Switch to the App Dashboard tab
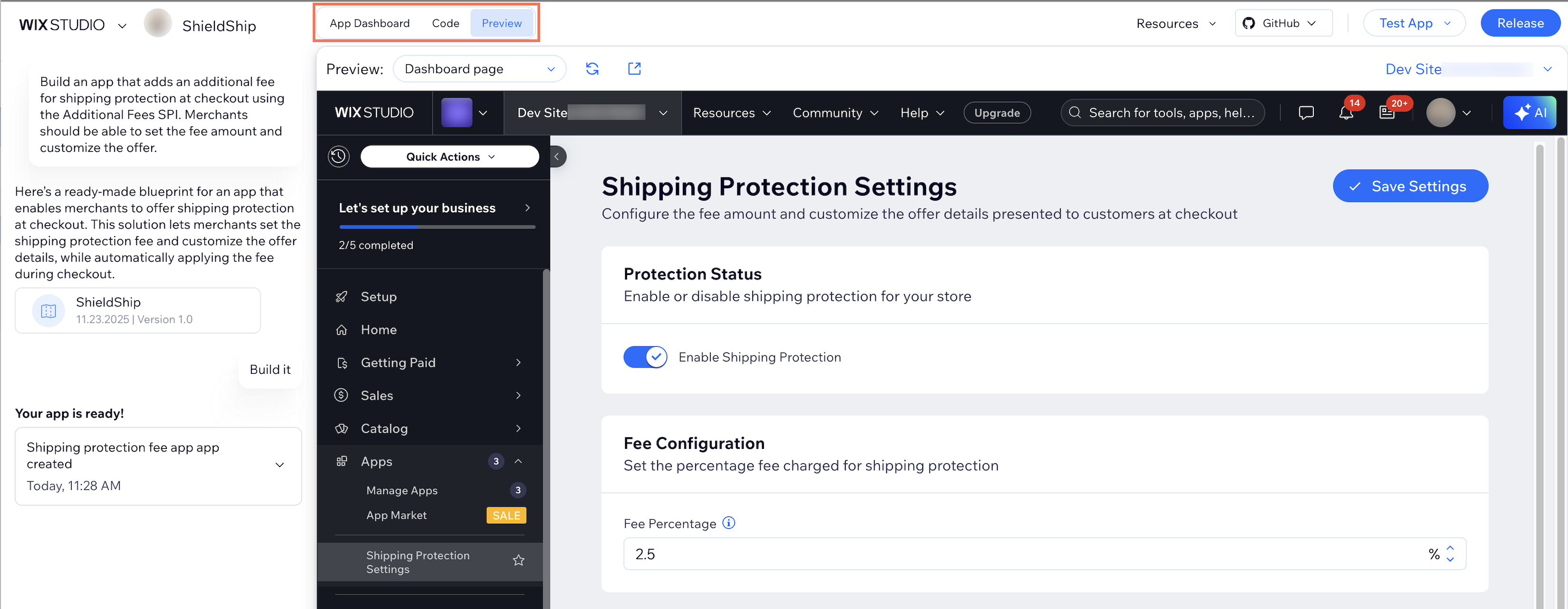The width and height of the screenshot is (1568, 609). click(370, 23)
